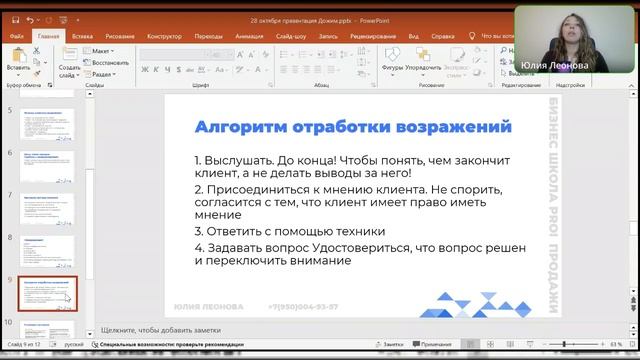Open the Файл menu
Image resolution: width=640 pixels, height=360 pixels.
(17, 36)
